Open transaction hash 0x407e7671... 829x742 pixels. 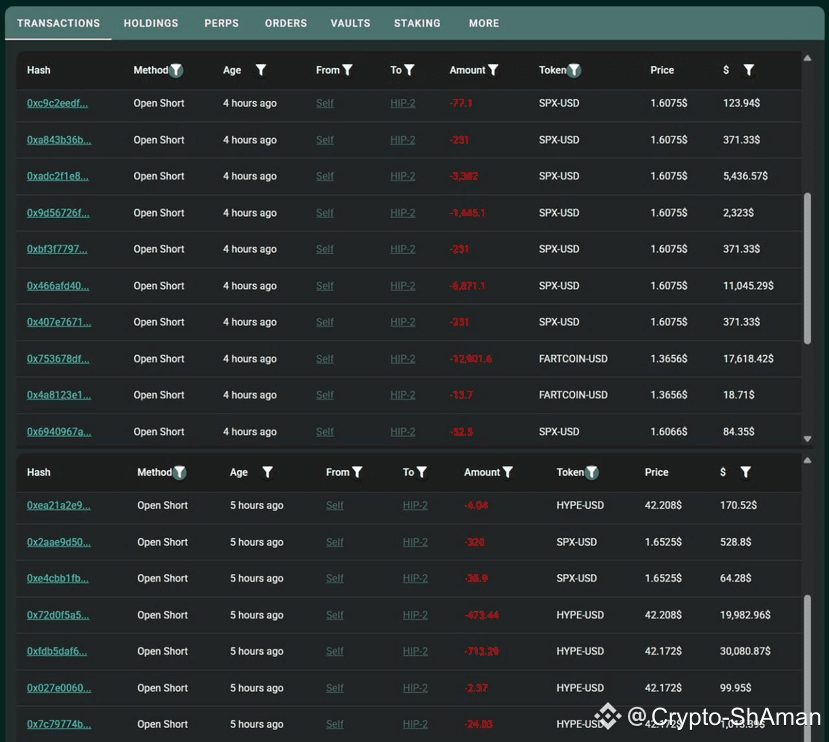(x=59, y=322)
